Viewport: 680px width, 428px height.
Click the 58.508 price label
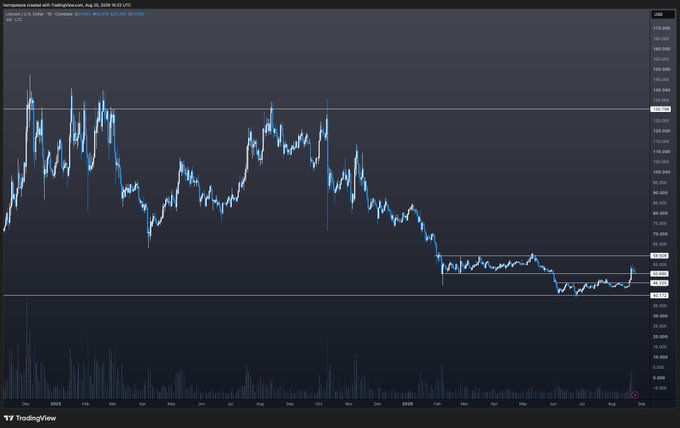(660, 256)
